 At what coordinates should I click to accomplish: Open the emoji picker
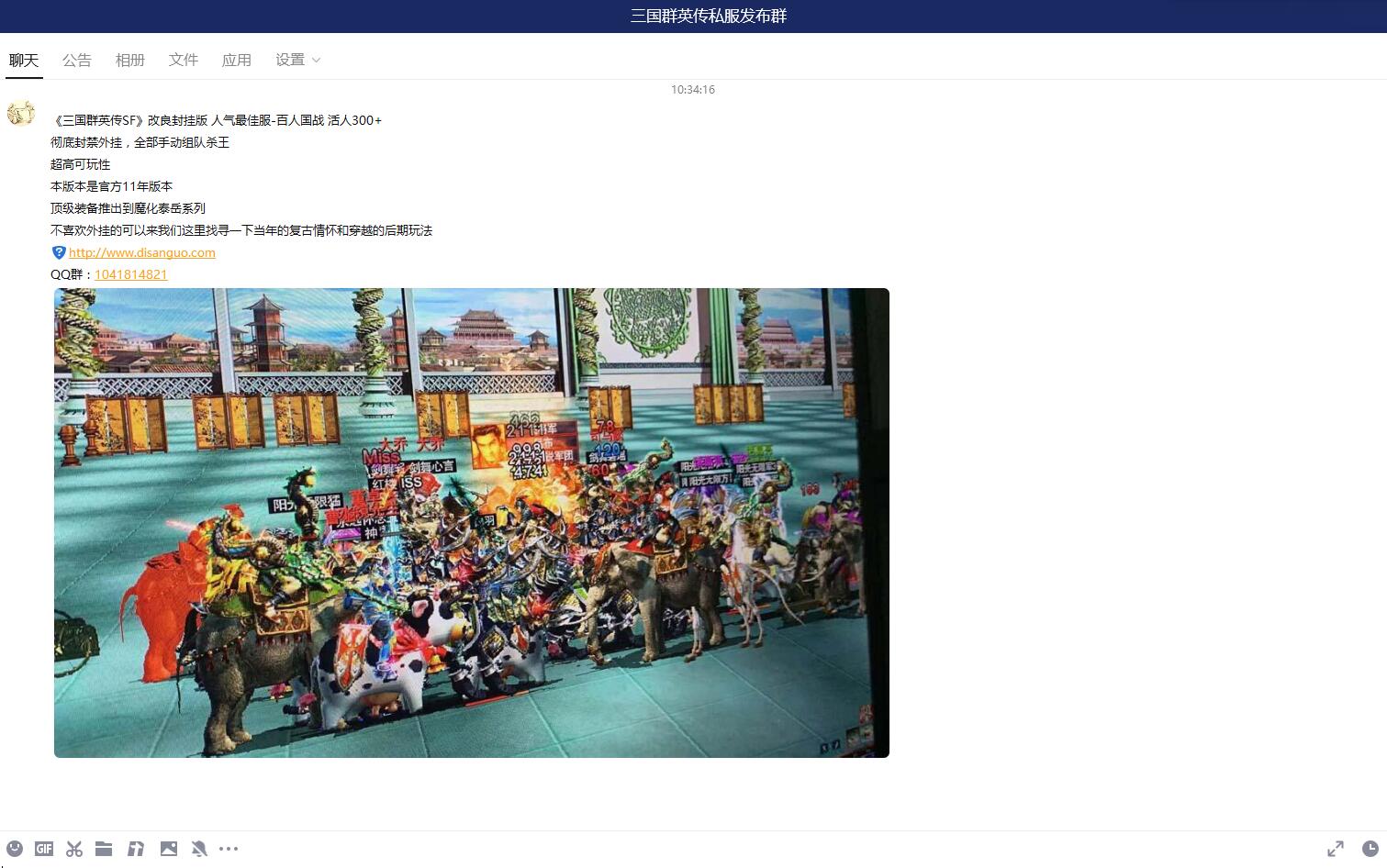point(15,849)
